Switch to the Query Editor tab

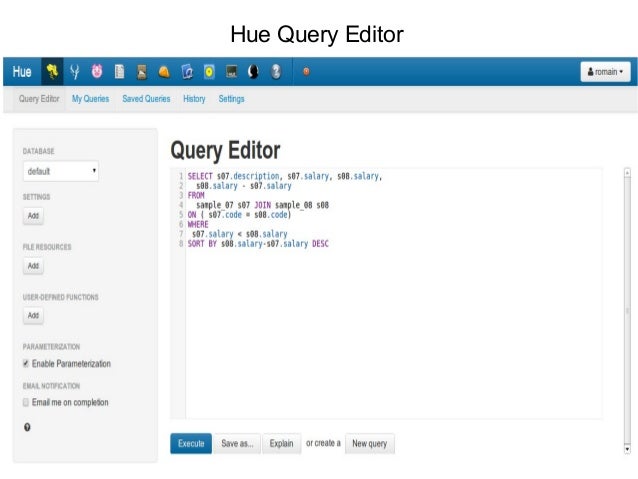(x=39, y=99)
